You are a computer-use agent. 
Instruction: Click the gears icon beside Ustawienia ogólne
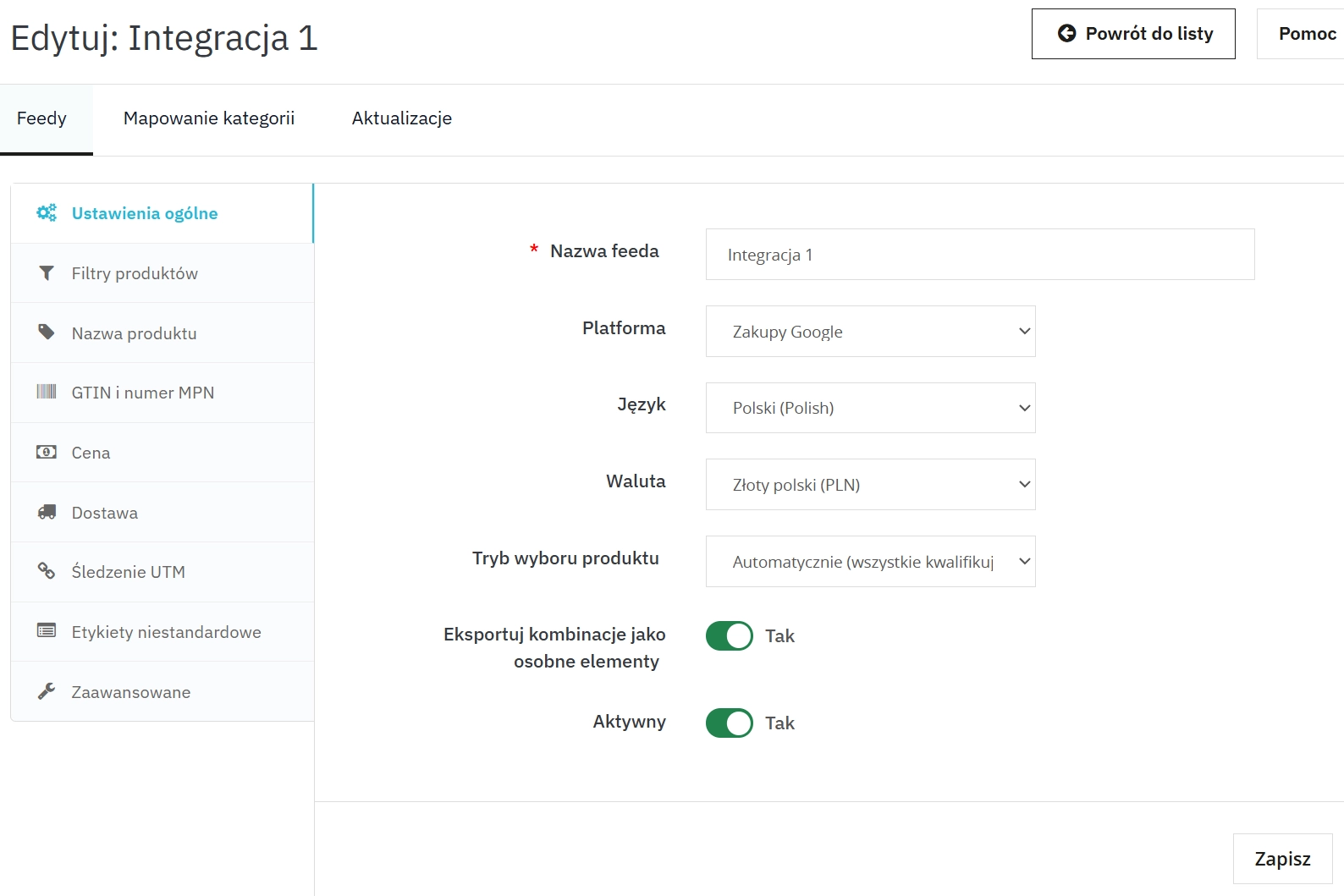pyautogui.click(x=47, y=213)
